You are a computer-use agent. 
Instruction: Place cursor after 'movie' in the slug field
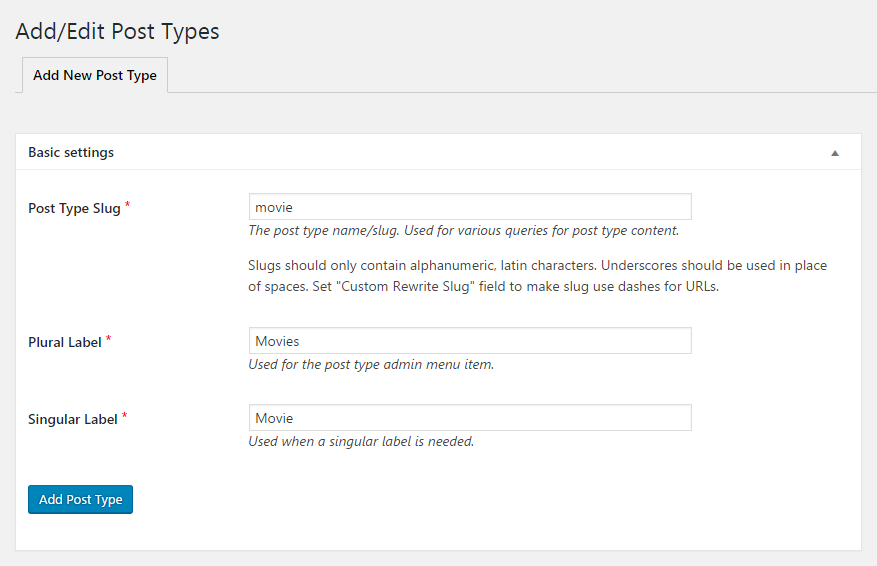point(294,207)
